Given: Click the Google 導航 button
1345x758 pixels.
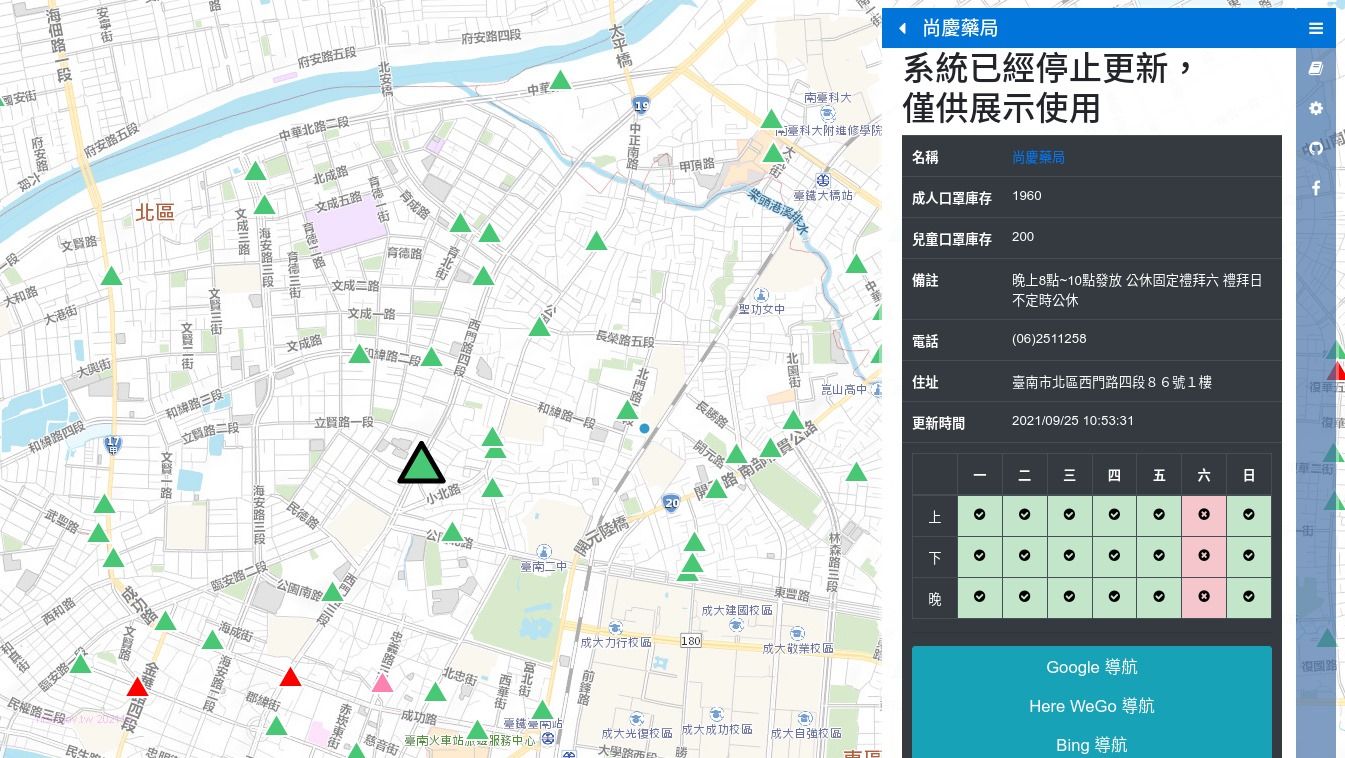Looking at the screenshot, I should (x=1091, y=667).
